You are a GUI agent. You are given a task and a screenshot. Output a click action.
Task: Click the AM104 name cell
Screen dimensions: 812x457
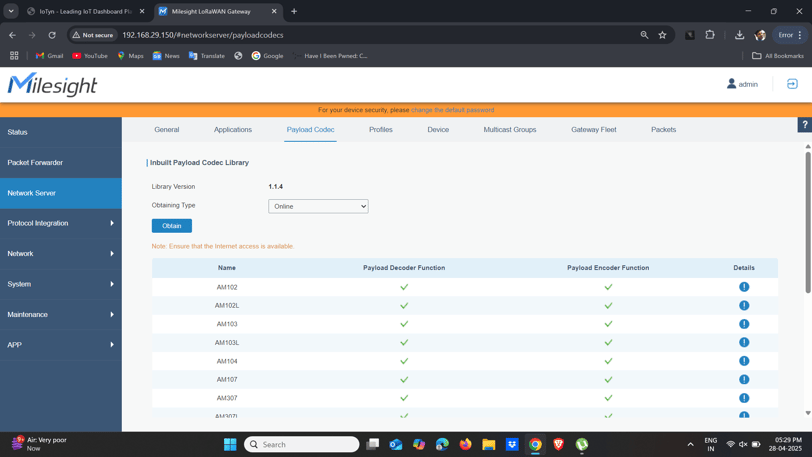click(x=227, y=361)
